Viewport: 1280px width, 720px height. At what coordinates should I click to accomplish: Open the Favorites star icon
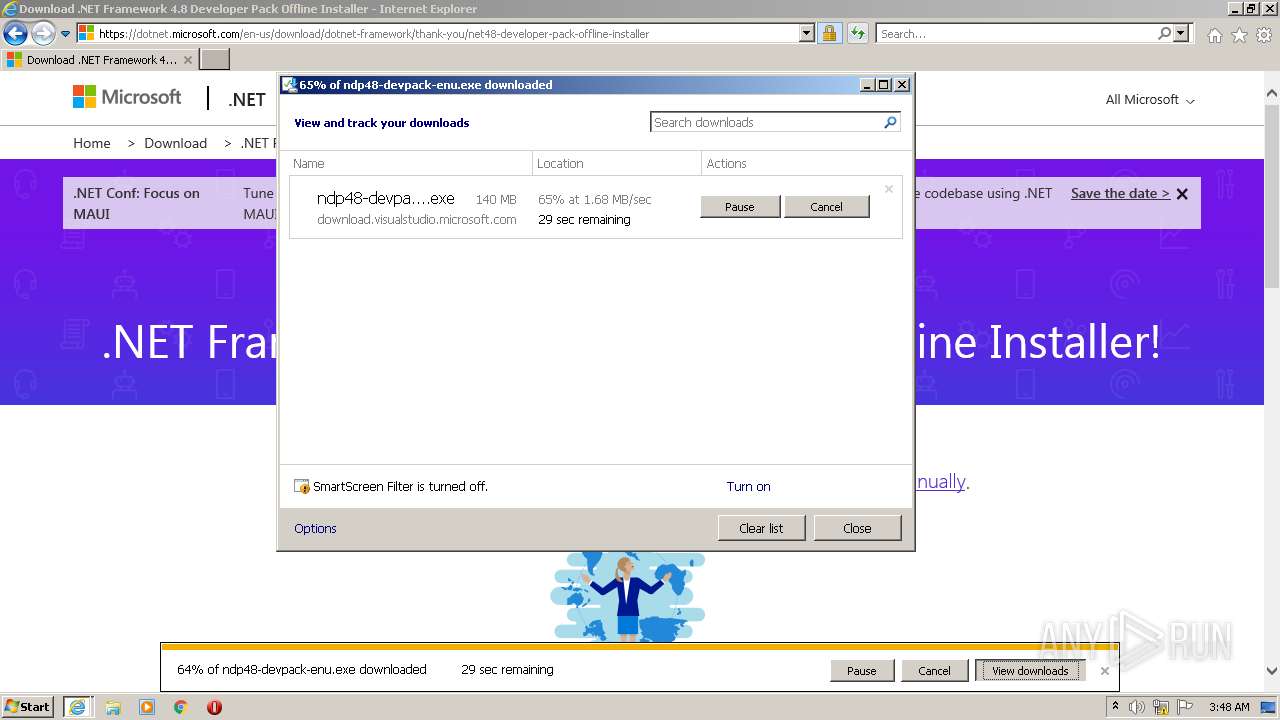(x=1239, y=35)
